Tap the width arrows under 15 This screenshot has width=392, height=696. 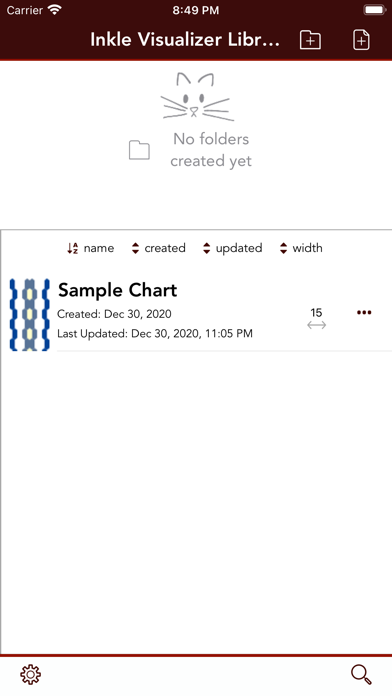click(317, 325)
